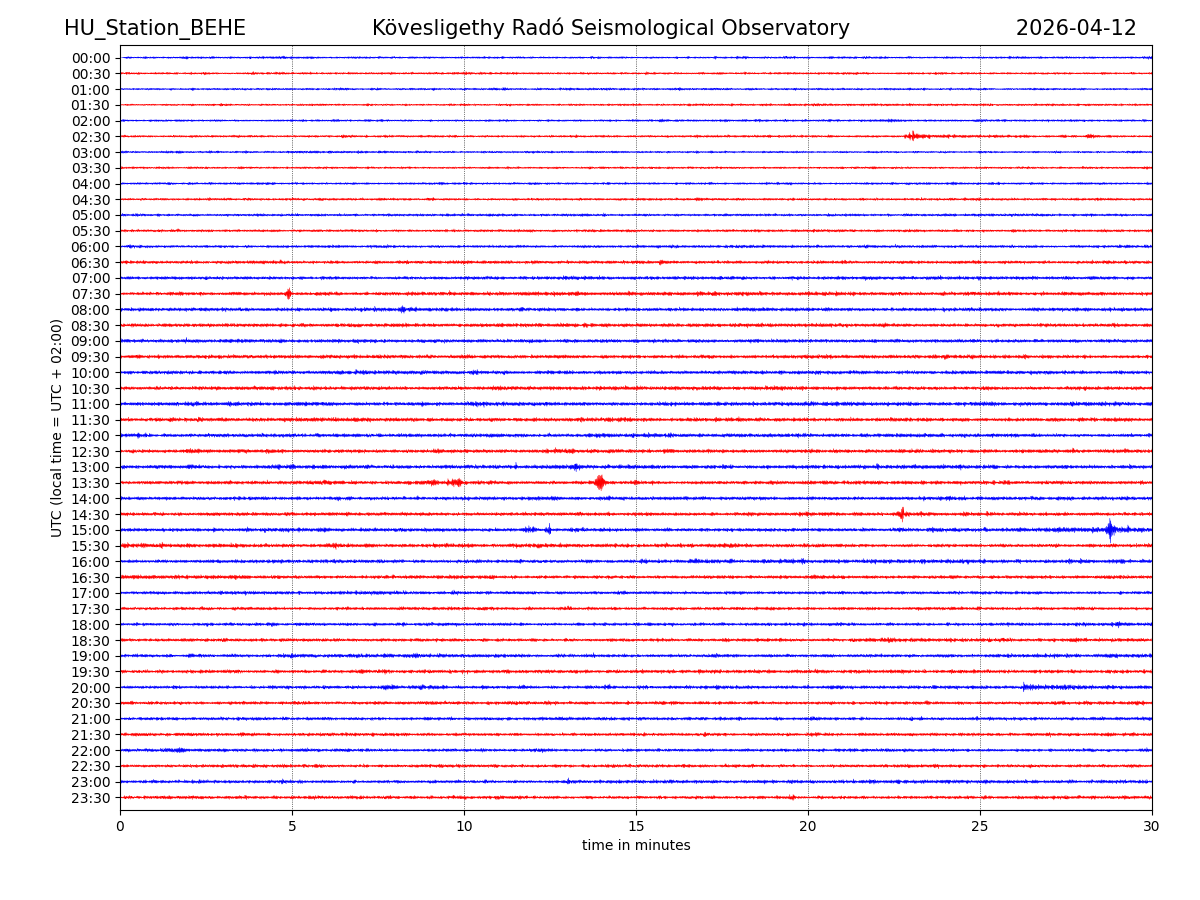Click the vertical UTC local time axis label

(57, 428)
